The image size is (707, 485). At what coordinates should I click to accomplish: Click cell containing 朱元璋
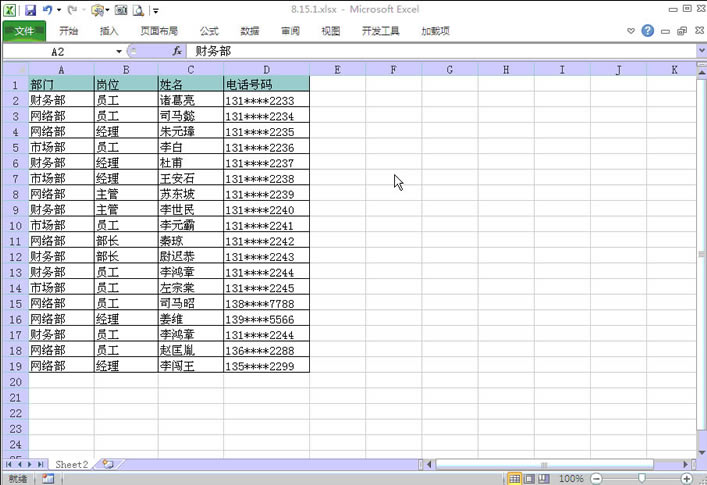191,132
